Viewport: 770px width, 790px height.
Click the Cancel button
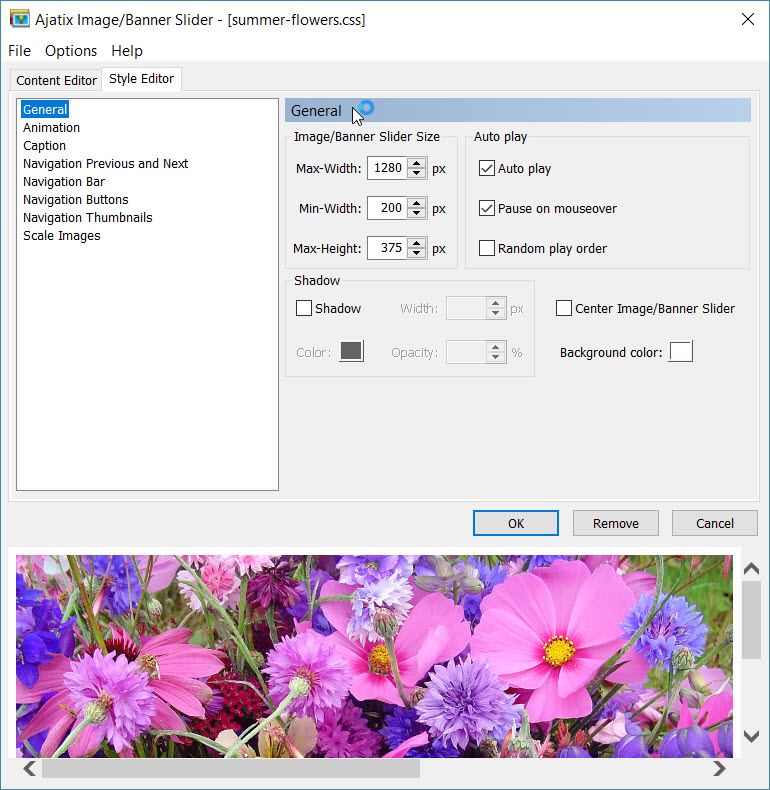pos(715,523)
